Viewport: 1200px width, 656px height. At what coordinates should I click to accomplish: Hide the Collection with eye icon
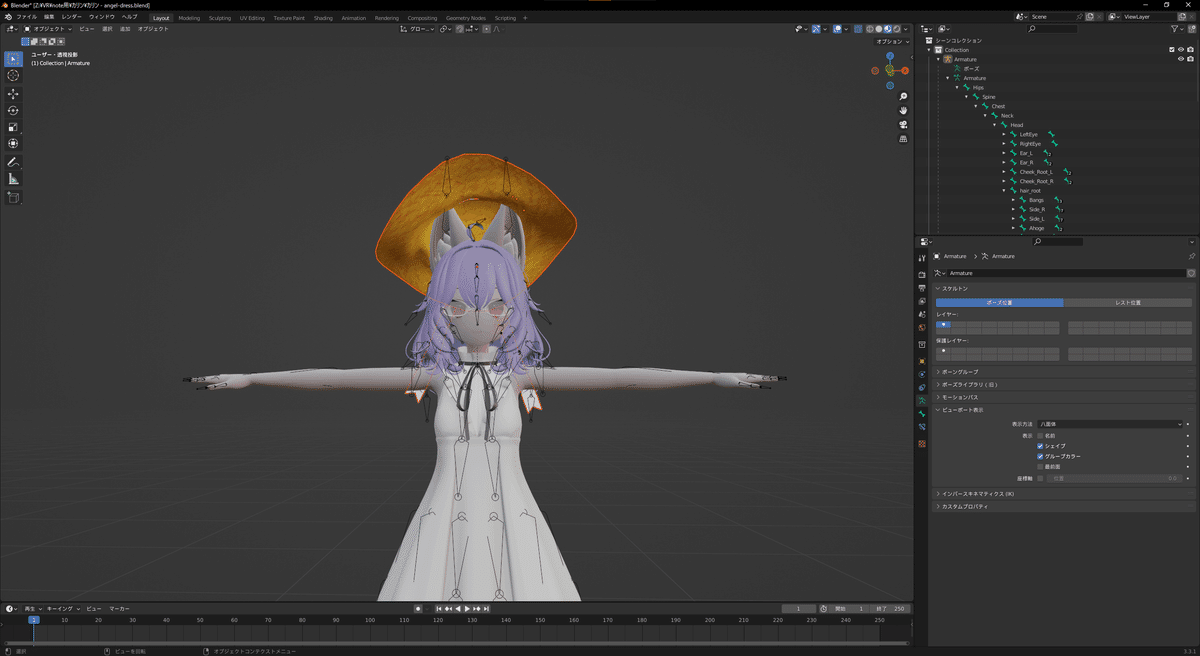click(x=1180, y=49)
